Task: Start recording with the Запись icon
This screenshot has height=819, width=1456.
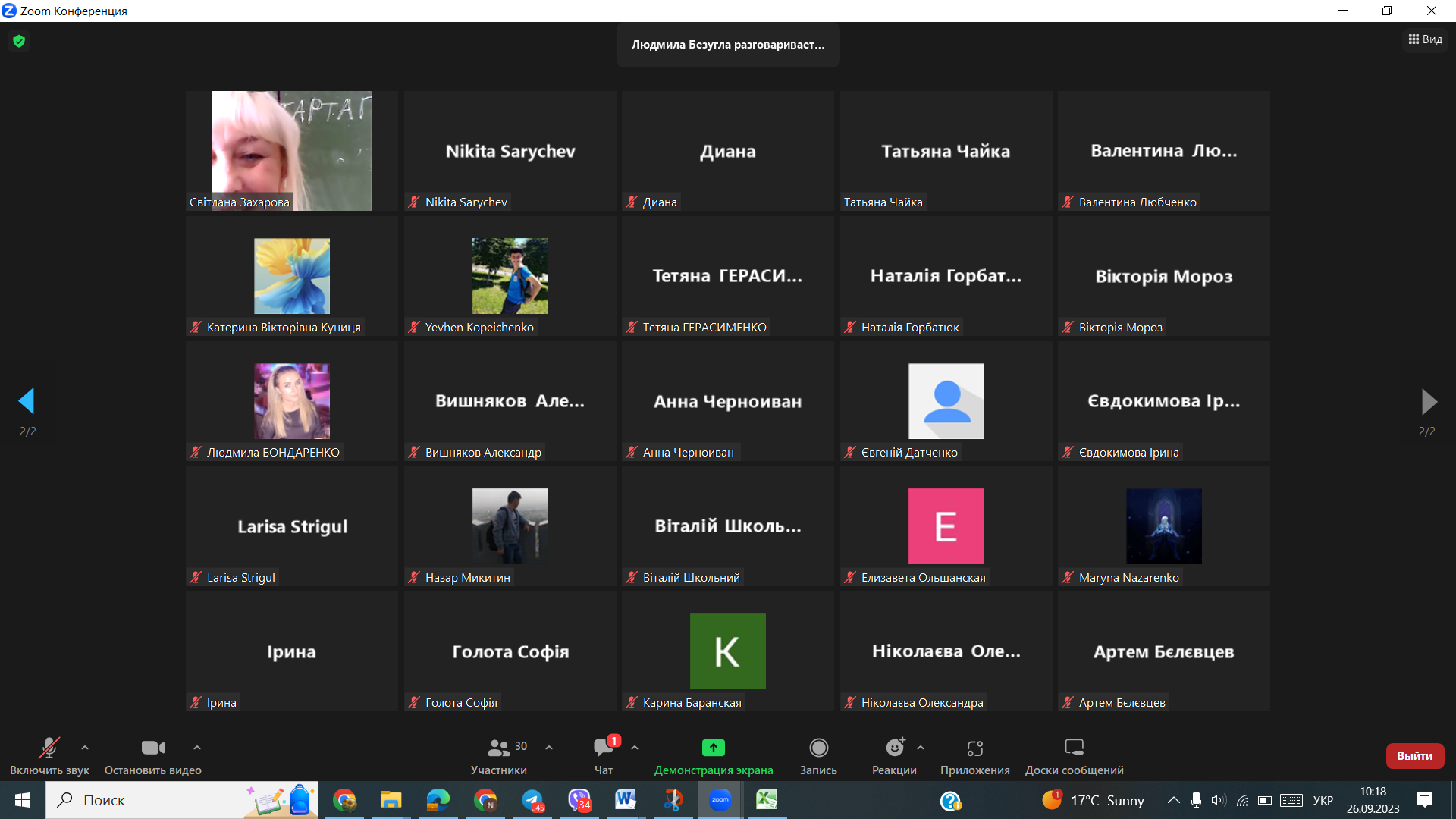Action: point(818,748)
